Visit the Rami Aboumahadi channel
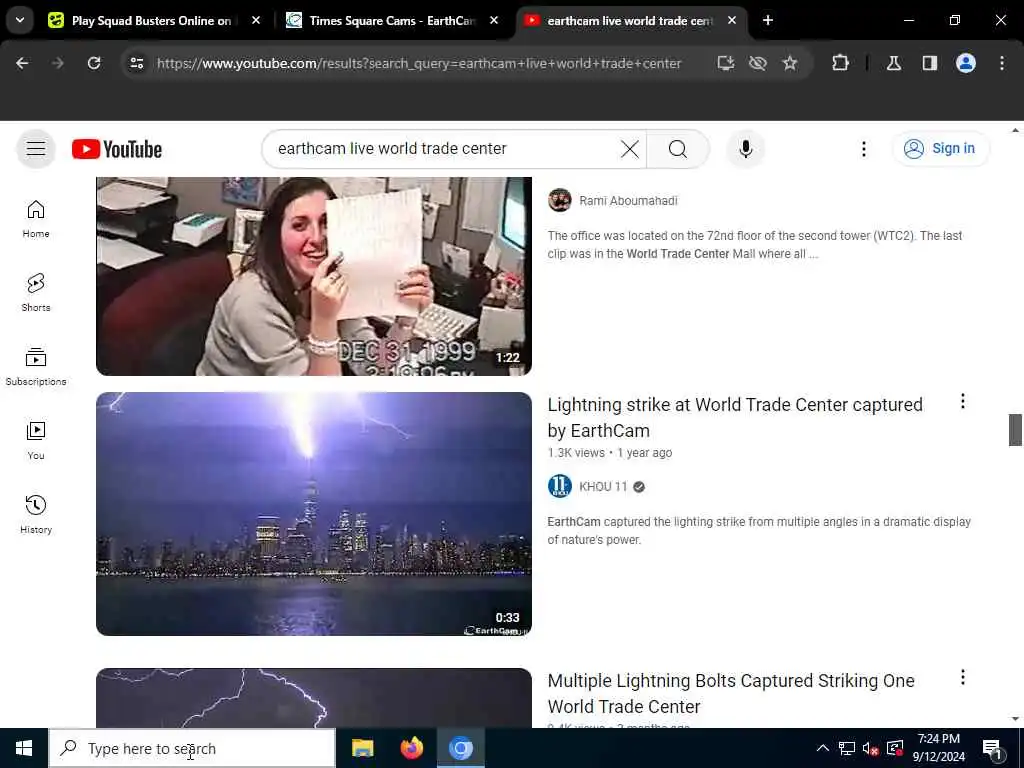This screenshot has width=1024, height=768. (628, 200)
